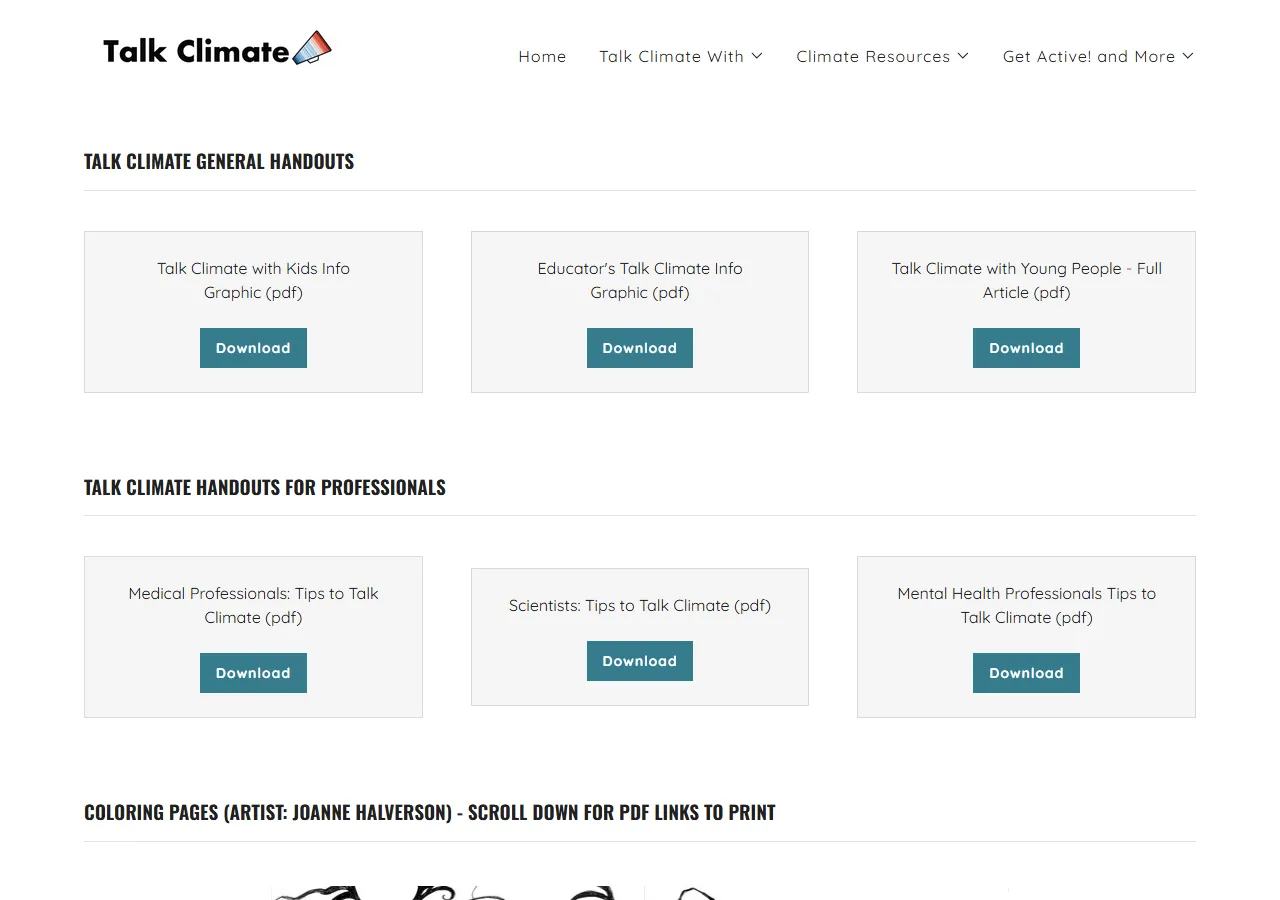The height and width of the screenshot is (900, 1280).
Task: Select the Talk Climate With menu item
Action: [671, 57]
